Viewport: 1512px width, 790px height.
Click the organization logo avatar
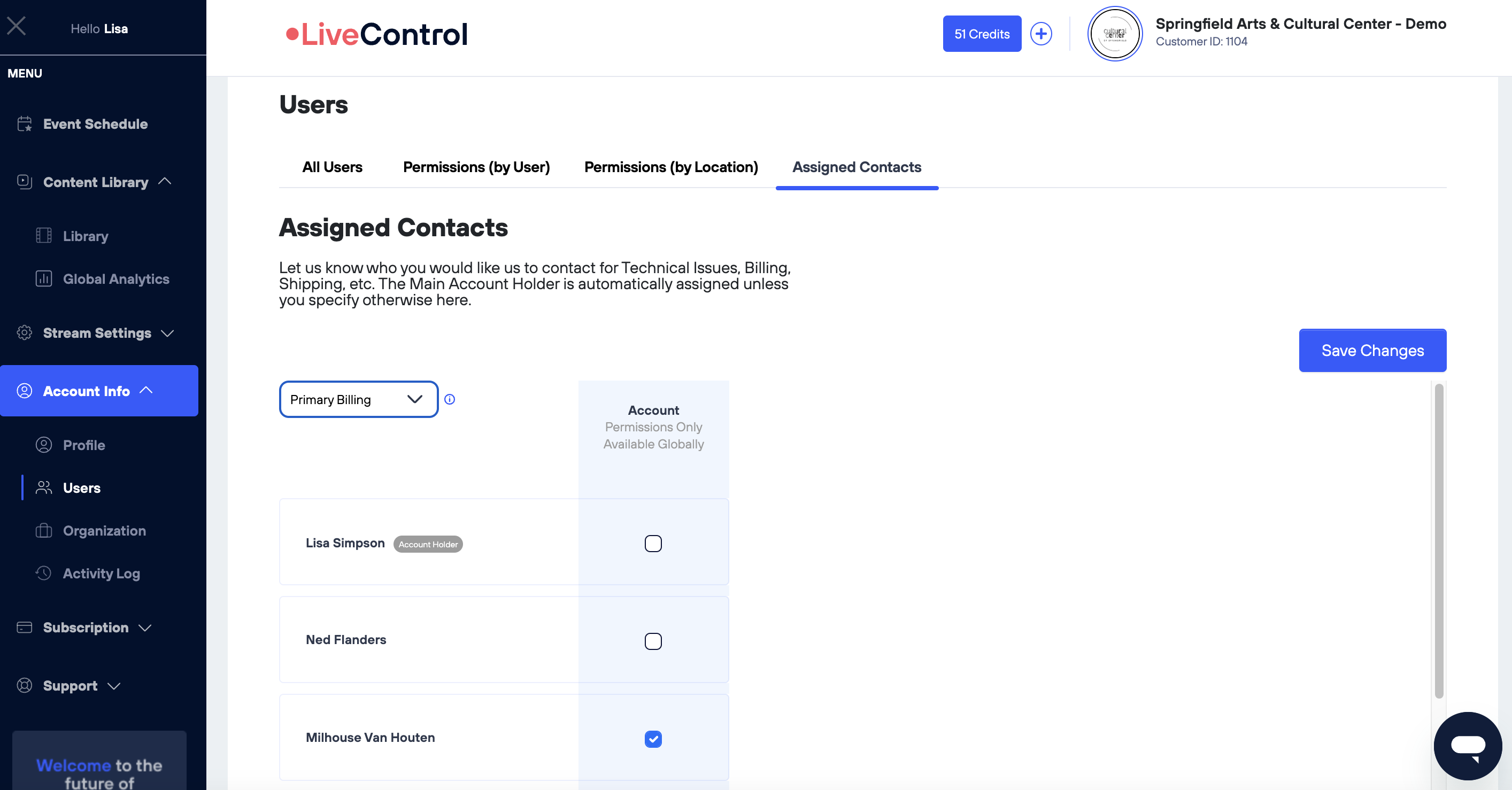pos(1115,34)
